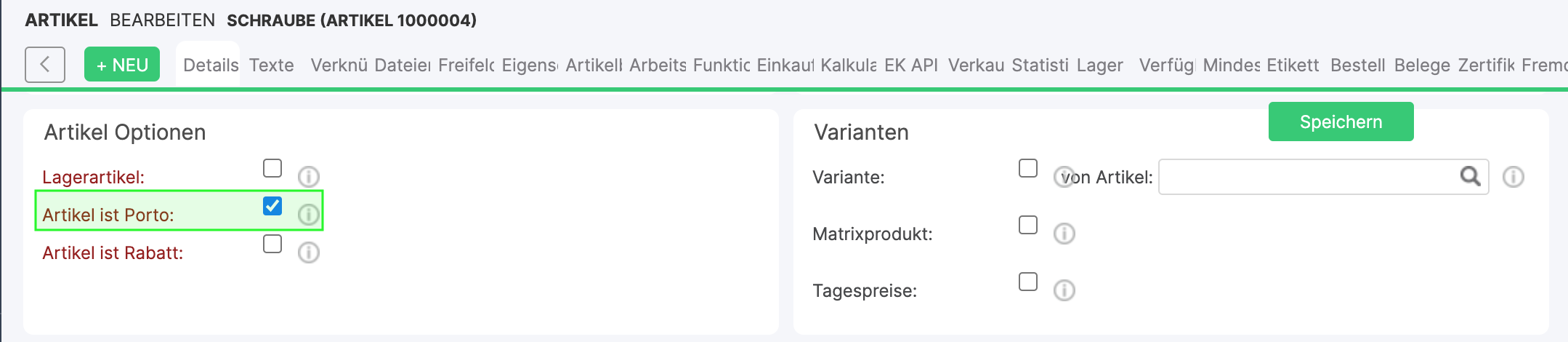Toggle the Tagespreise checkbox
This screenshot has width=1568, height=342.
click(x=1028, y=282)
